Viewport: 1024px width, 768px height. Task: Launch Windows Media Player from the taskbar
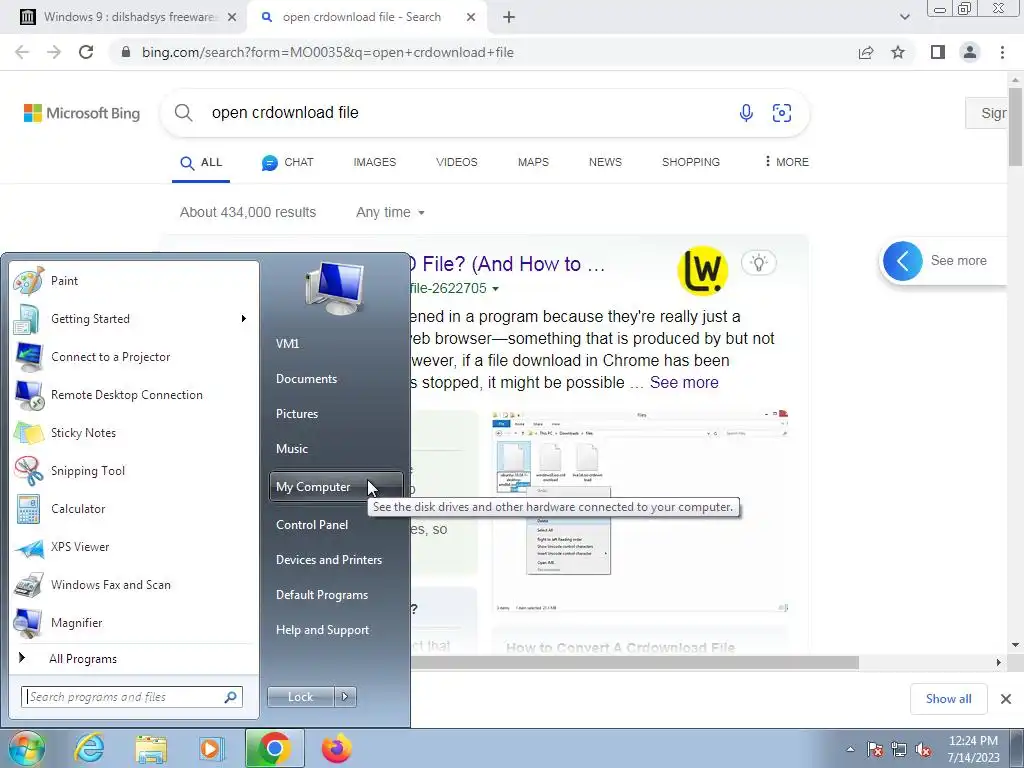[211, 748]
